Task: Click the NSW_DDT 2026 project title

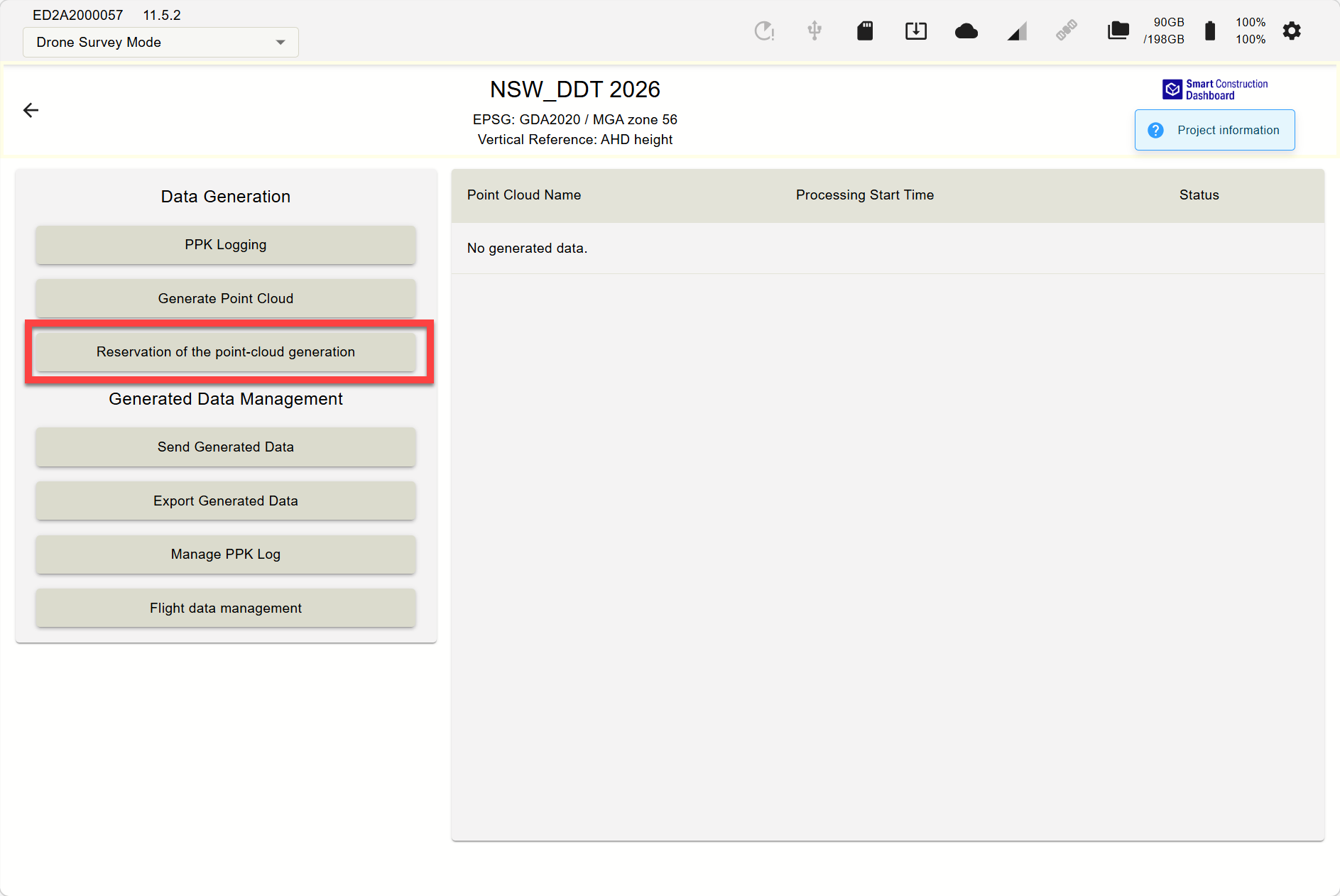Action: 575,89
